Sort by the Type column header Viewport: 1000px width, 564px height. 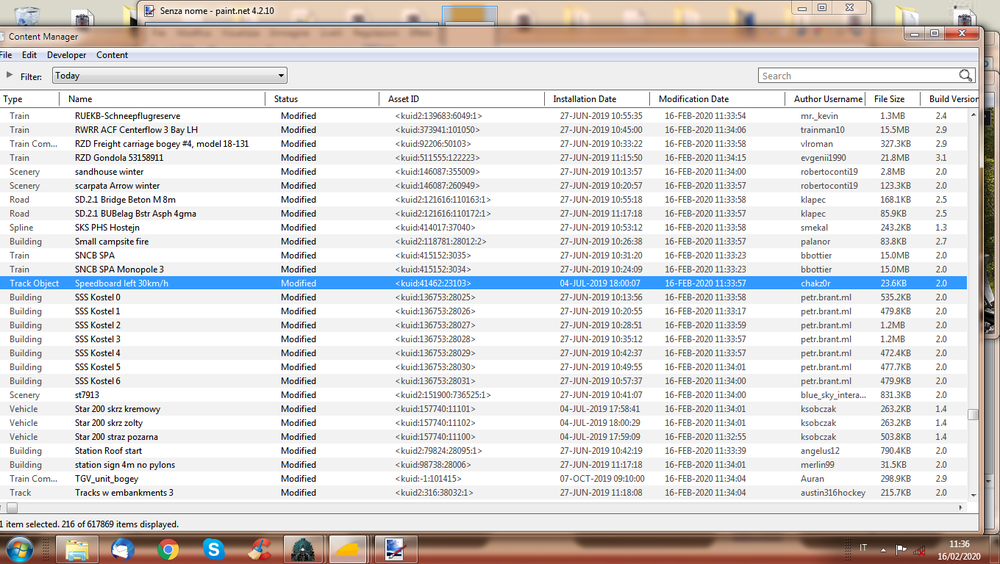(29, 99)
